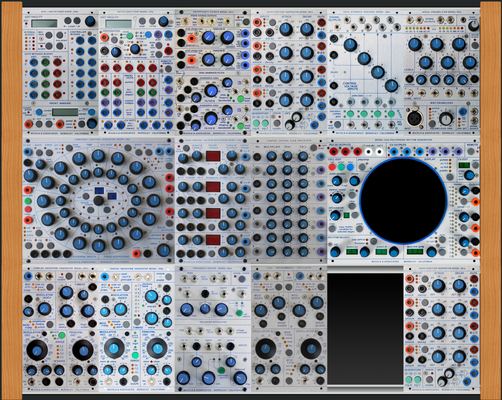Click the small green display at the rhythm generator's top right
Image resolution: width=502 pixels, height=400 pixels.
point(464,165)
